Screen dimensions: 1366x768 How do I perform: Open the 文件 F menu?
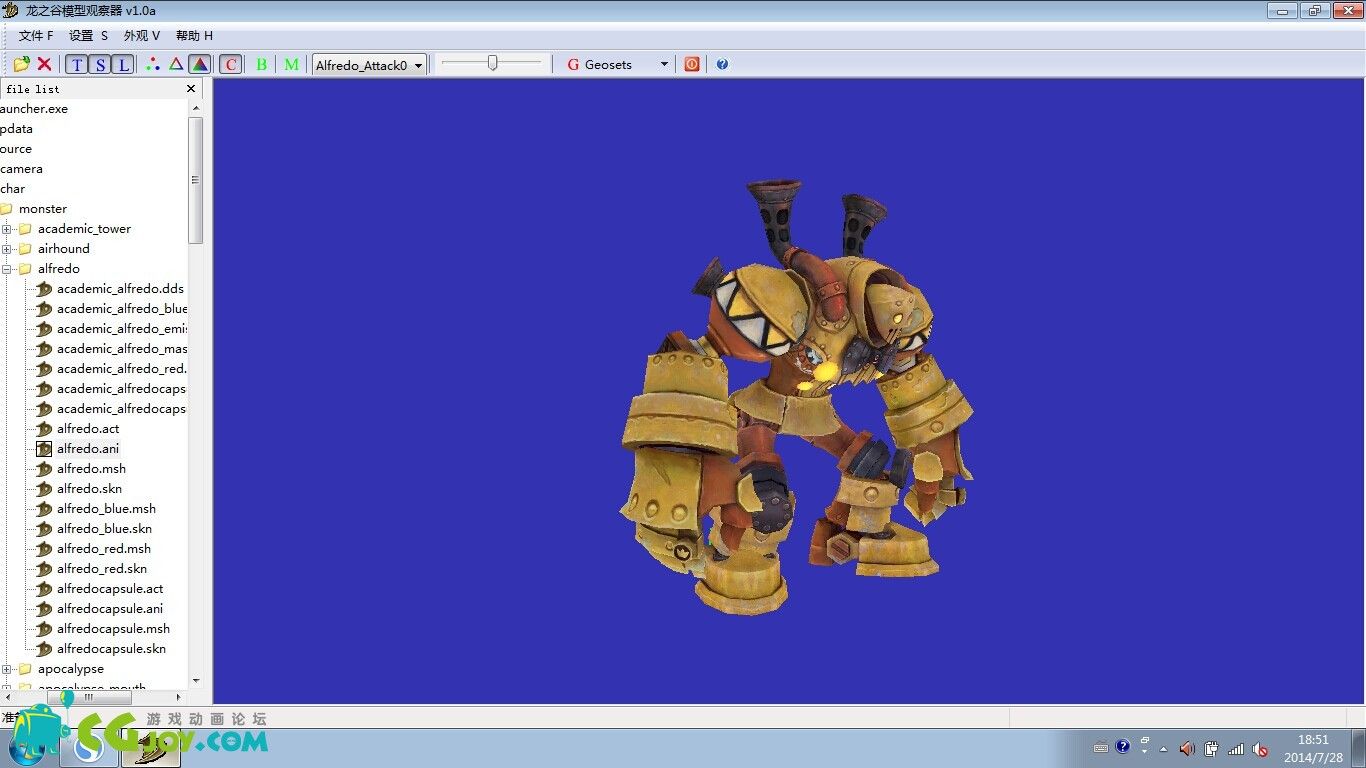pyautogui.click(x=36, y=35)
